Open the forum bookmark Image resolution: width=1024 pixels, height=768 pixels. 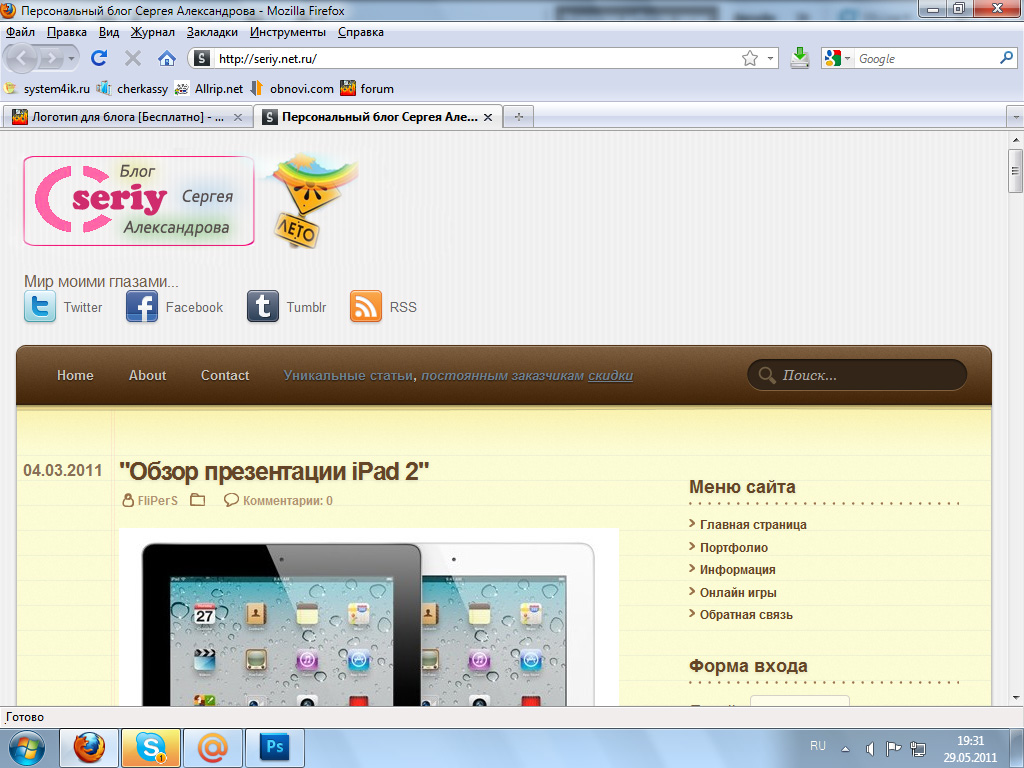pyautogui.click(x=368, y=89)
